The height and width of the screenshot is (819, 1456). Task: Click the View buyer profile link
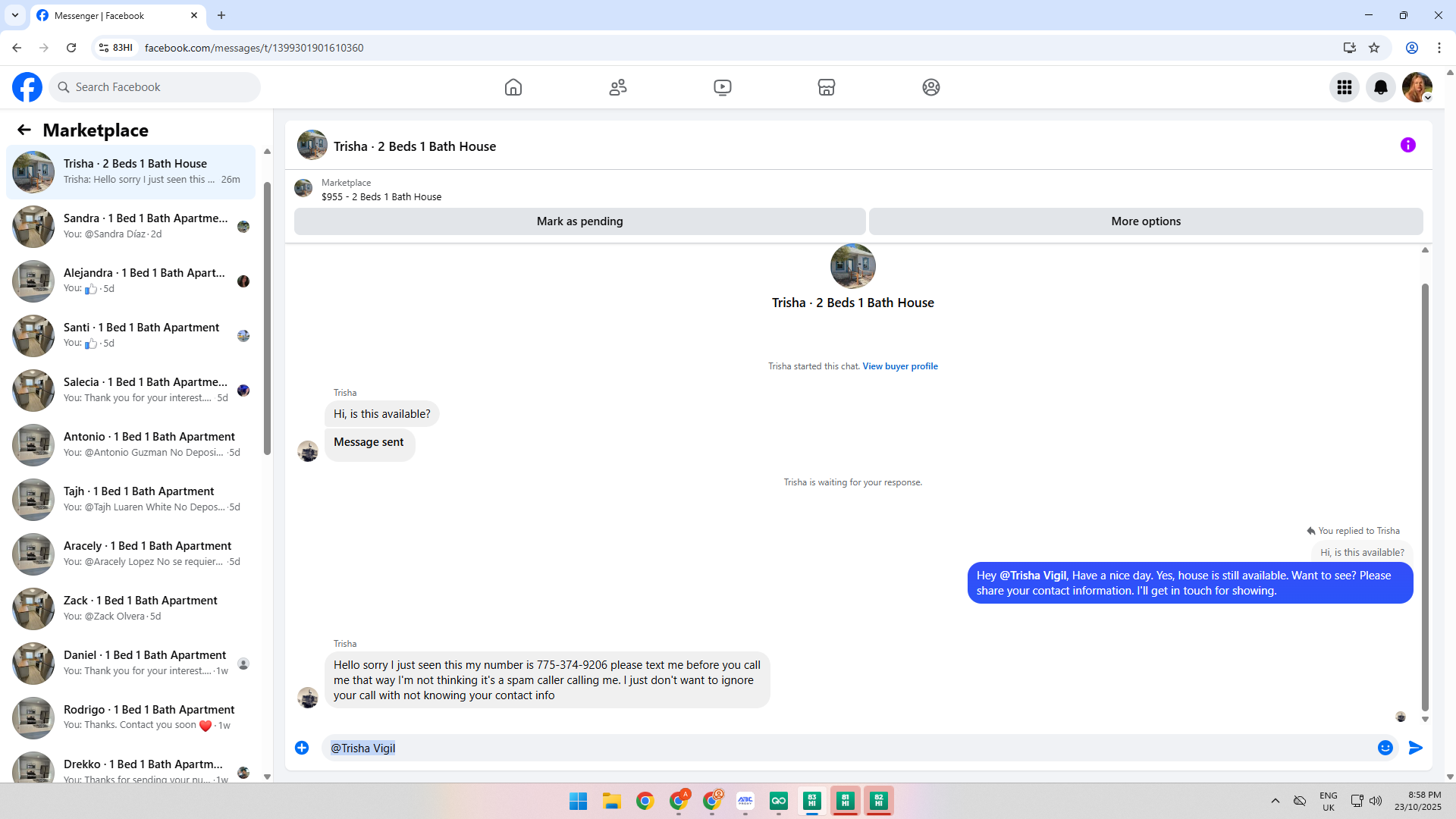point(900,366)
